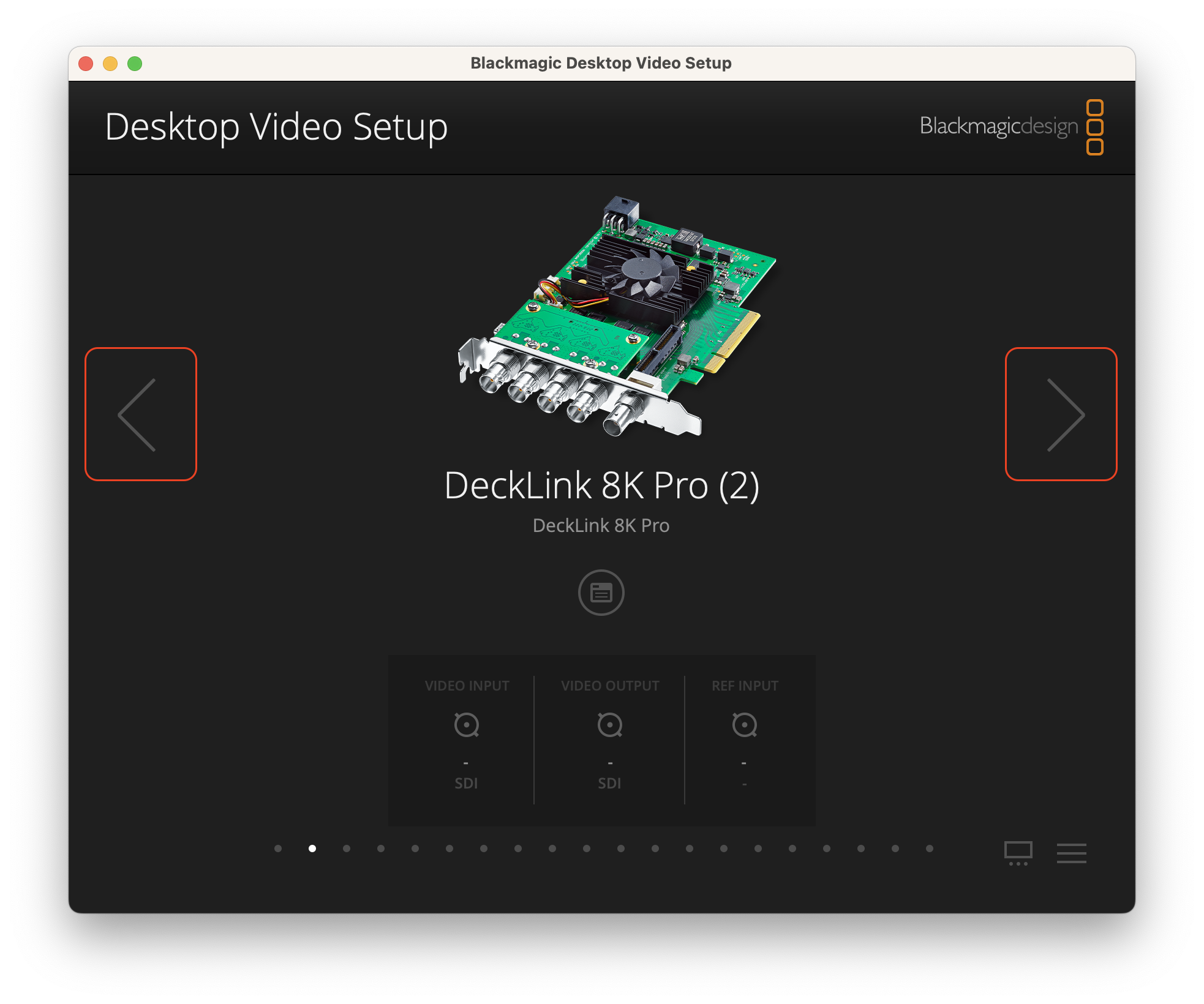Switch to device list view icon
The image size is (1204, 1004).
point(1071,852)
